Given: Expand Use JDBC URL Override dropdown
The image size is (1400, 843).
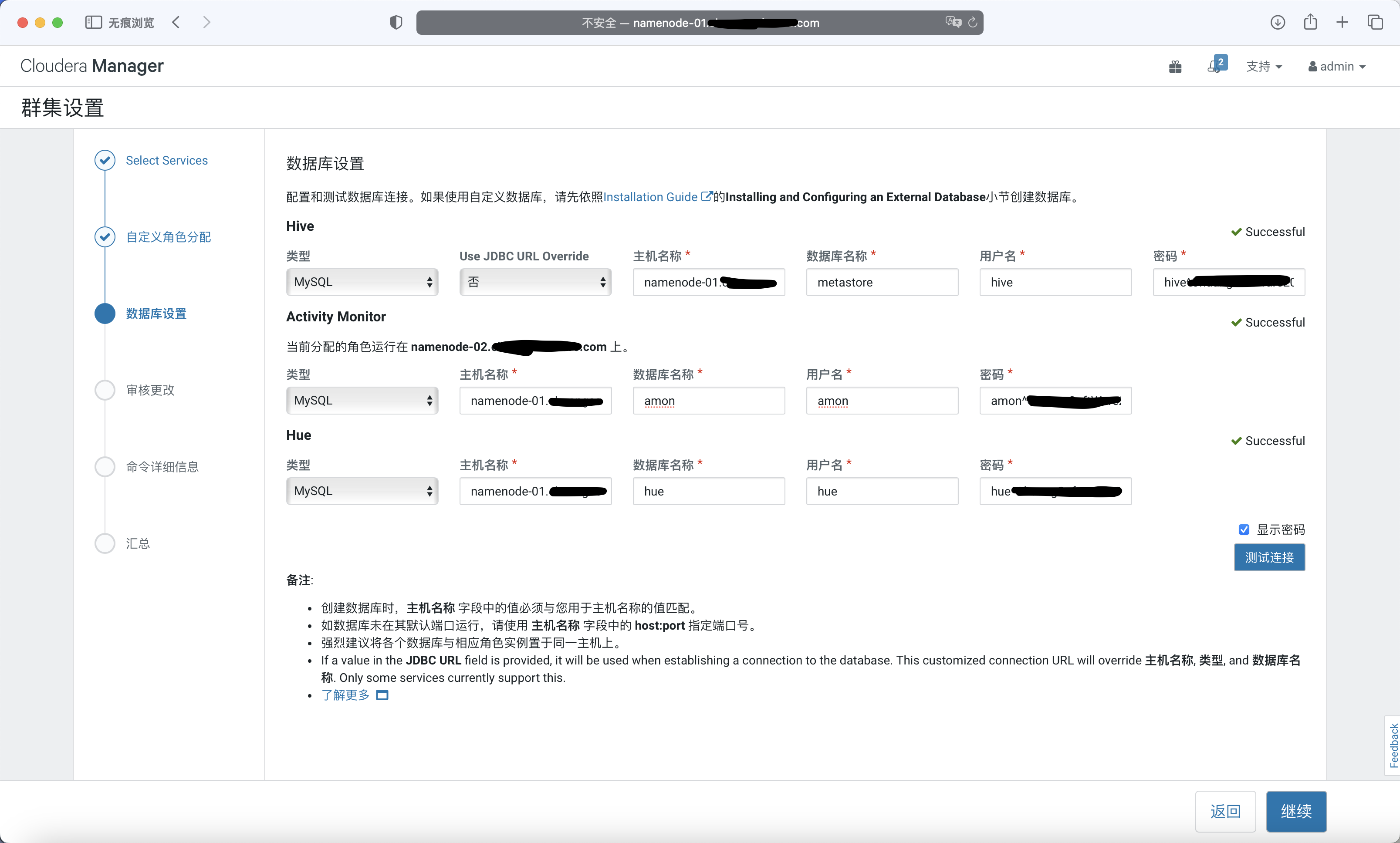Looking at the screenshot, I should coord(535,282).
